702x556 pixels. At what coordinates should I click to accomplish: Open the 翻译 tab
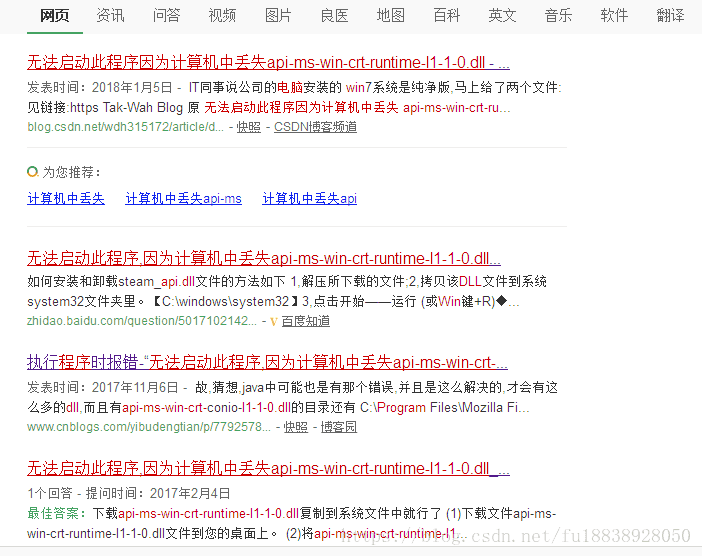point(670,16)
